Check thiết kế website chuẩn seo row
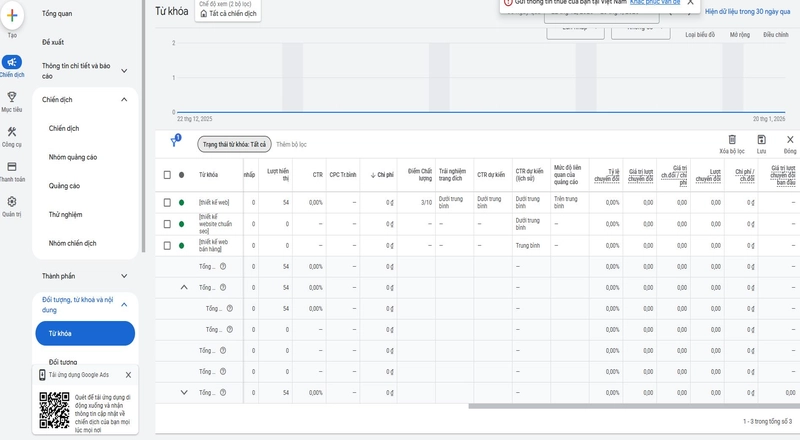Viewport: 800px width, 440px height. point(167,224)
